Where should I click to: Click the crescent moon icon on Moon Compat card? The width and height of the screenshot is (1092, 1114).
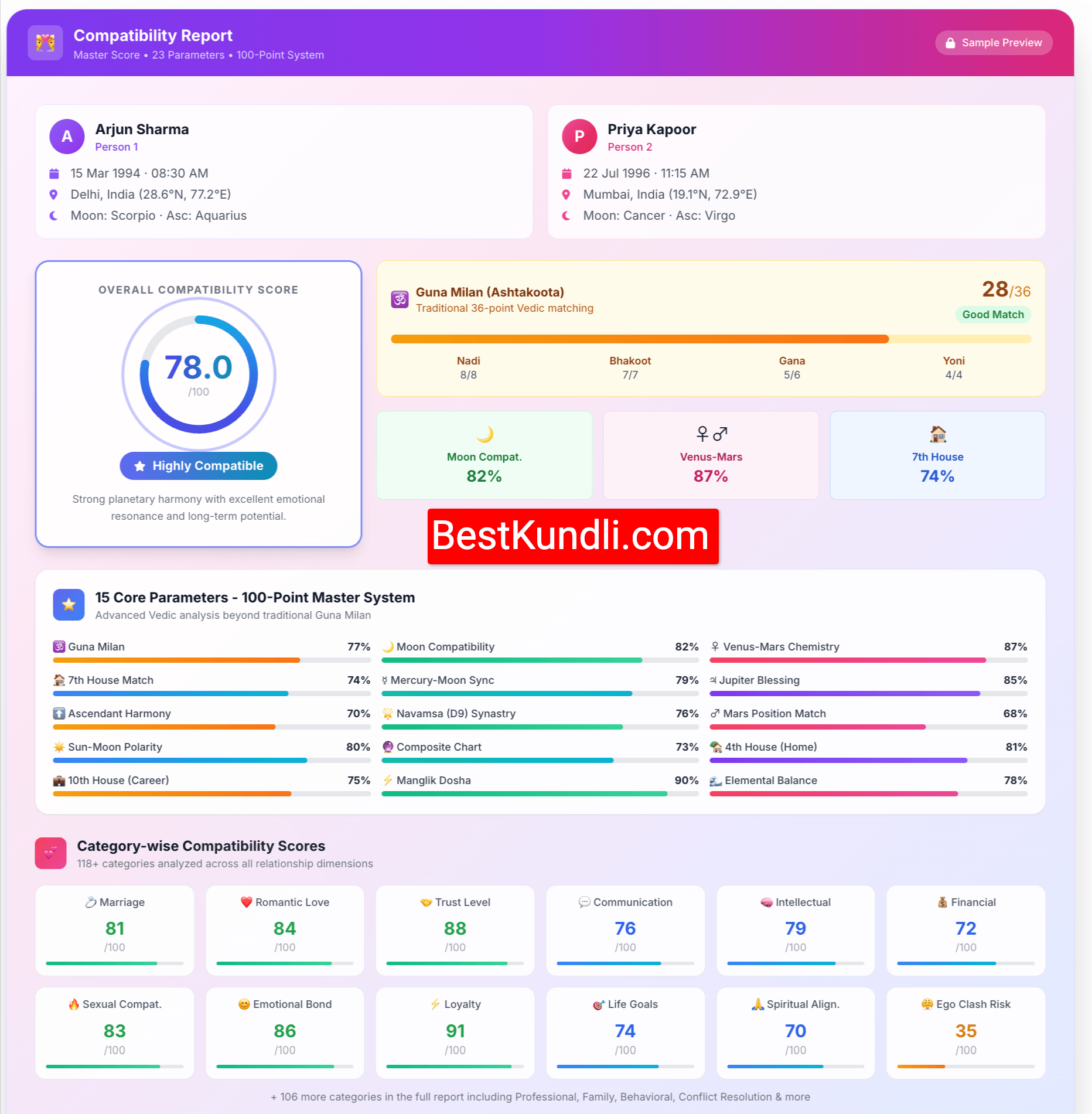(484, 435)
